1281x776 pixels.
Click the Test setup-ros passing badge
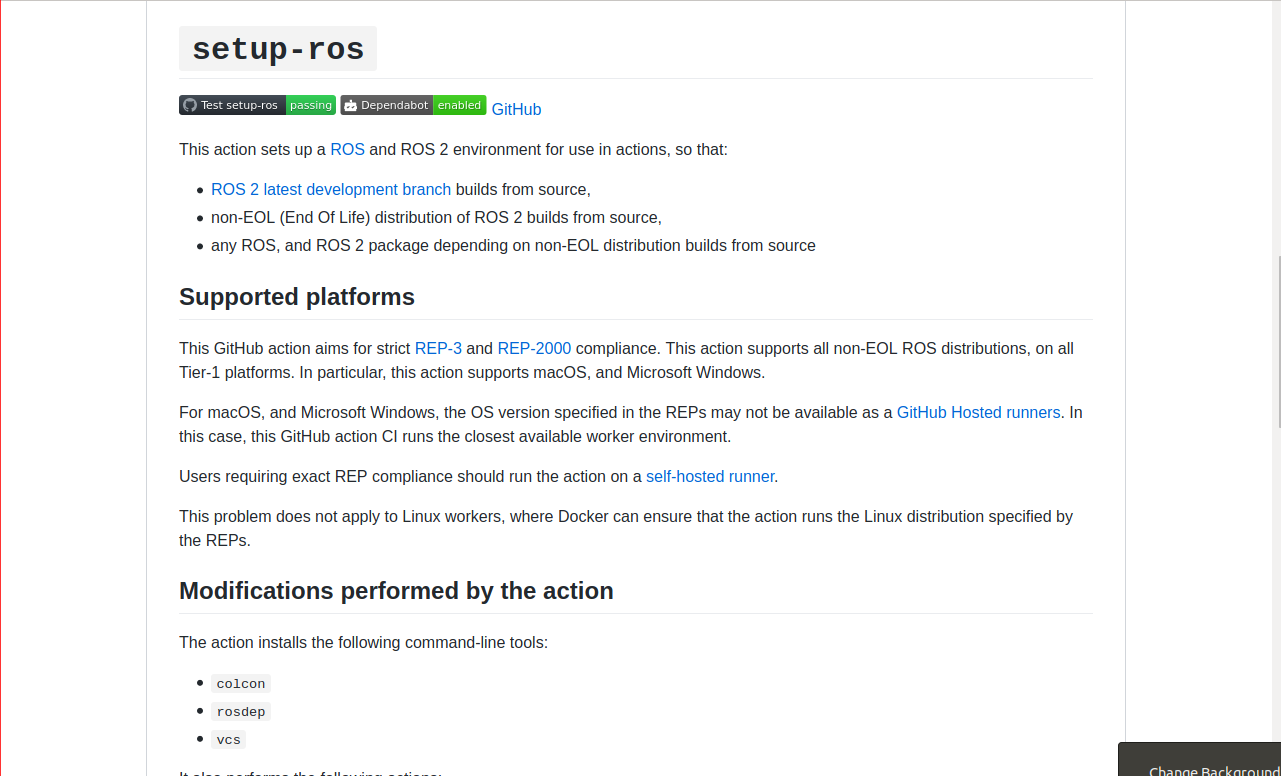pyautogui.click(x=257, y=105)
